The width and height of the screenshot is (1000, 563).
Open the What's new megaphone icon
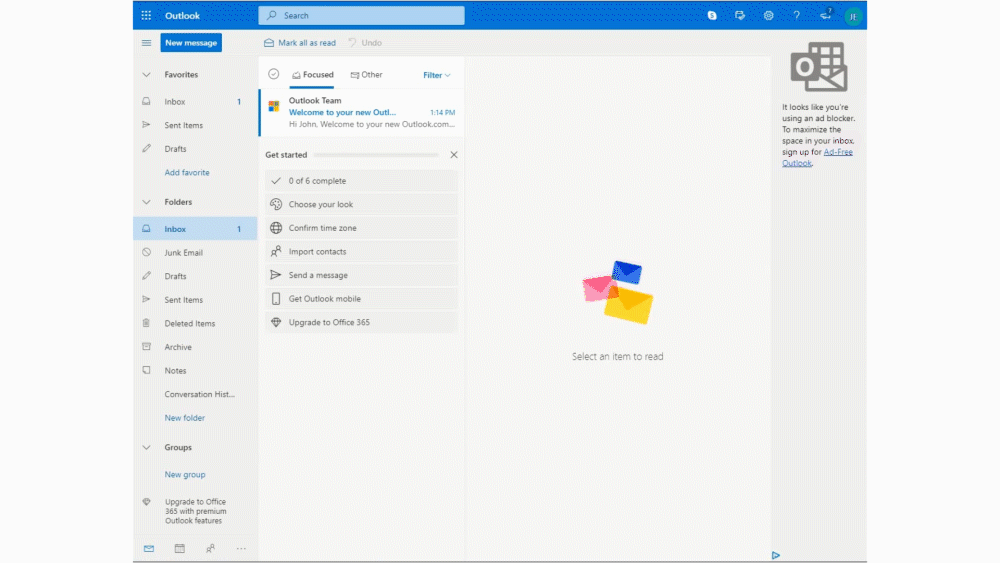(x=825, y=15)
